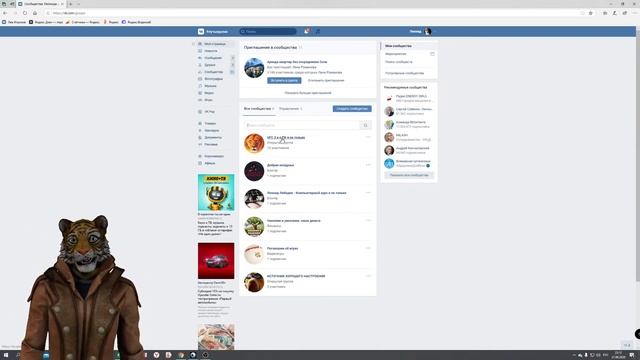Click the Музыка icon in the left menu
640x360 pixels.
pos(200,86)
